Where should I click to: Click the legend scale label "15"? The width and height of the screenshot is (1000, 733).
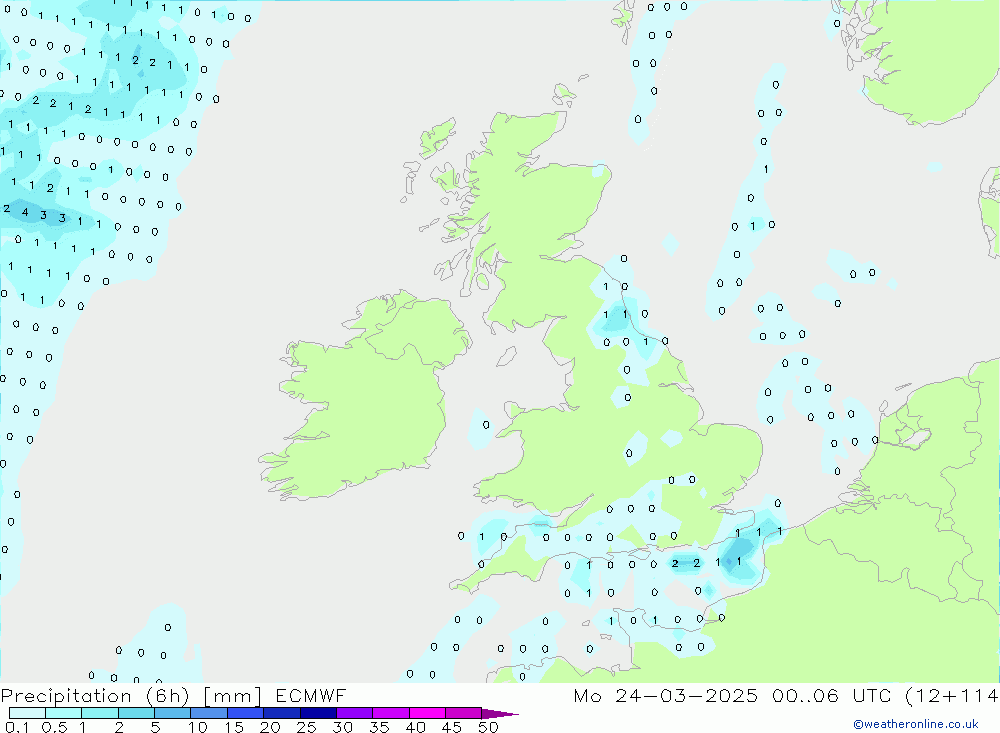click(x=234, y=727)
